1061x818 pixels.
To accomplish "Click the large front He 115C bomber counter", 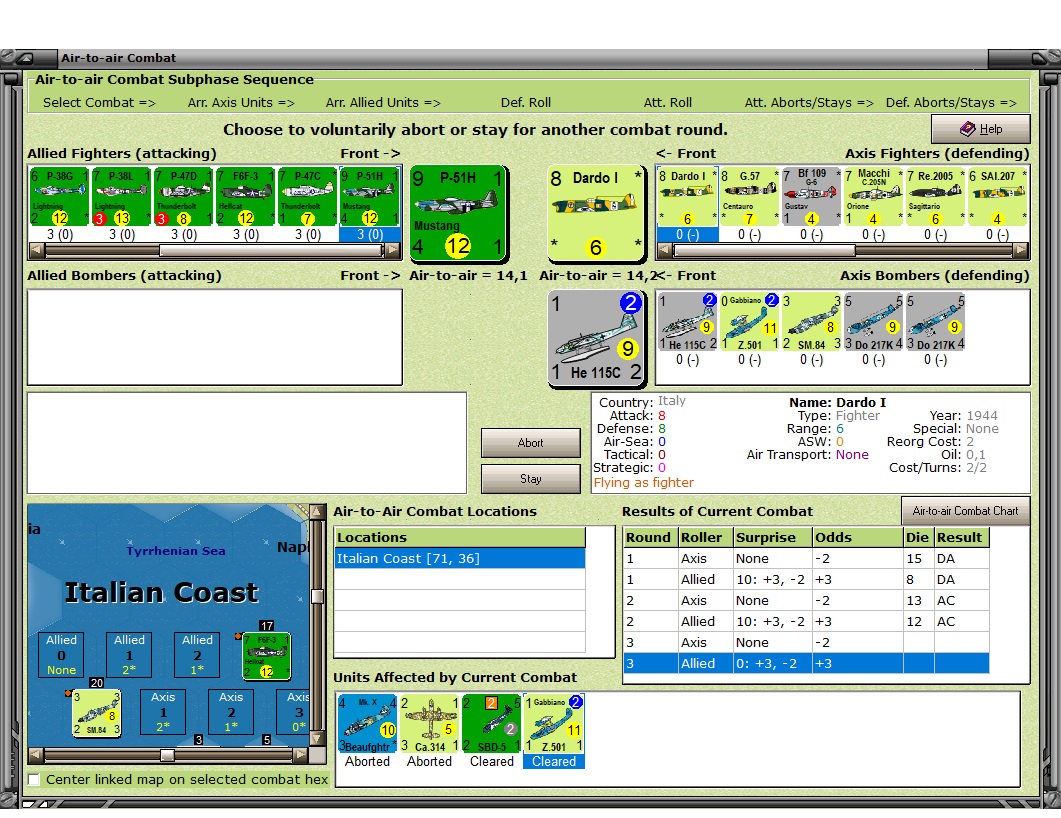I will pyautogui.click(x=595, y=338).
